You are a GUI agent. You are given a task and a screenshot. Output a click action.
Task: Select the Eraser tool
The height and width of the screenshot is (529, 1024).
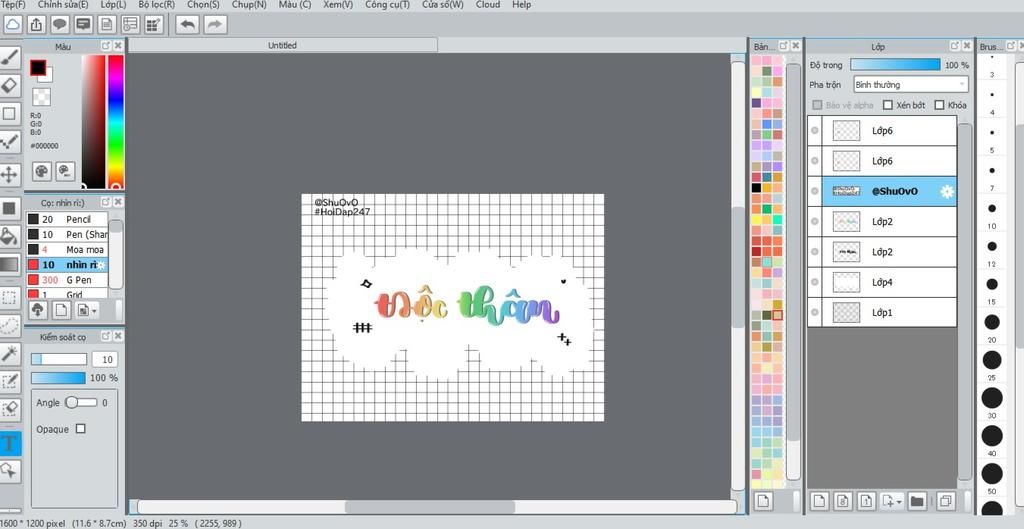click(10, 86)
